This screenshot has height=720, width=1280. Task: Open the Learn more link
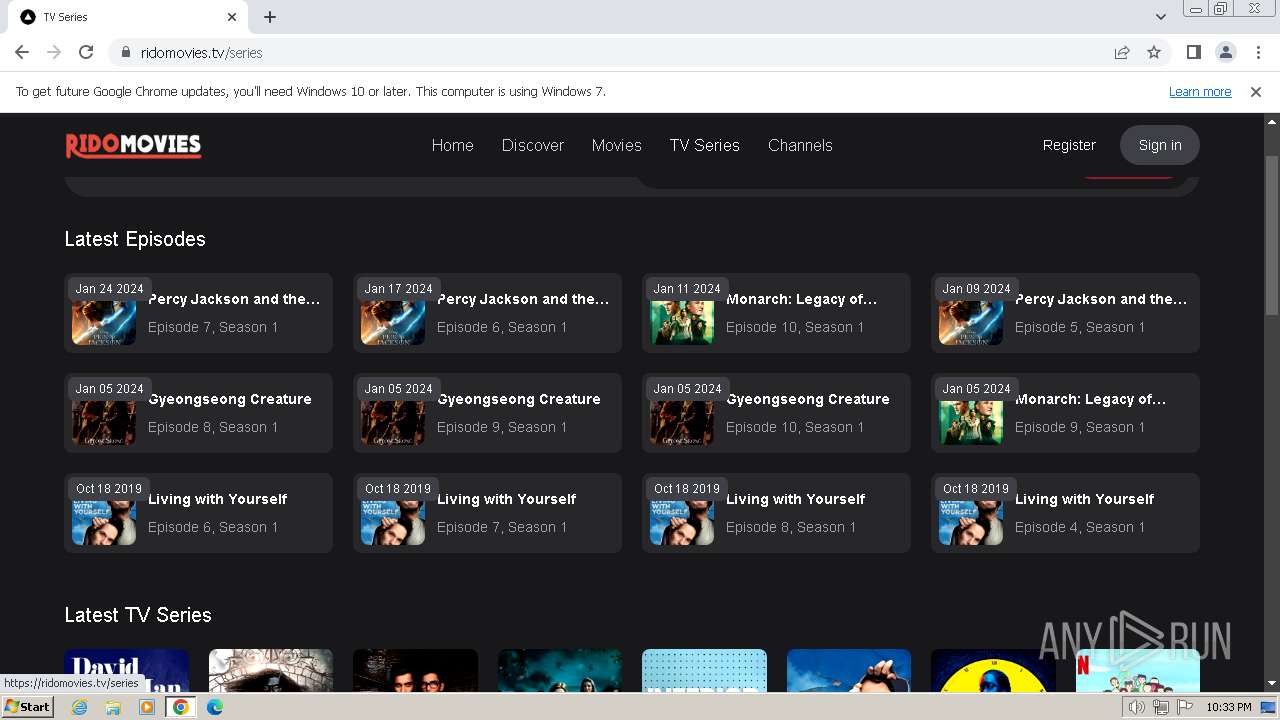pos(1200,91)
